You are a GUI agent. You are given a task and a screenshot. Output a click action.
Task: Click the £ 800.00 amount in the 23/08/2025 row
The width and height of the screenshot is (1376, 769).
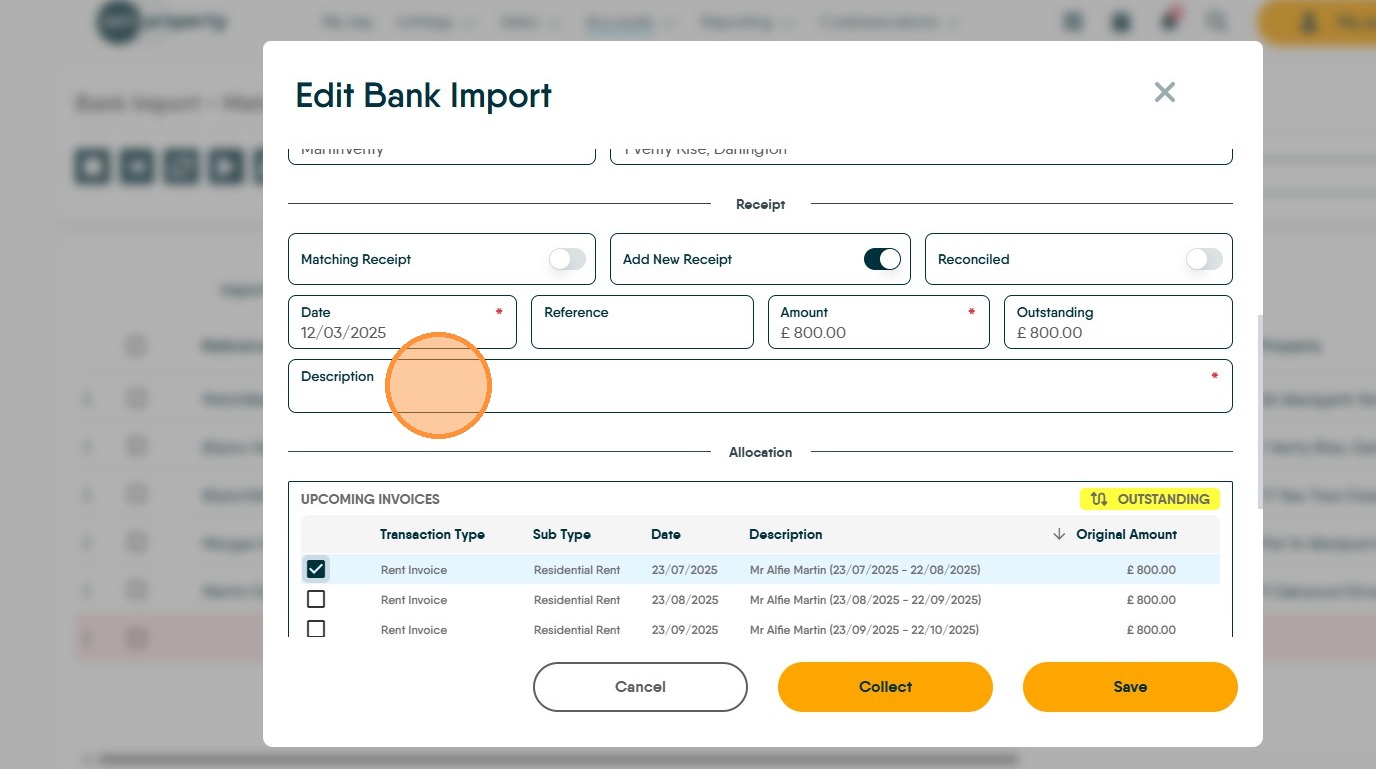click(1151, 600)
